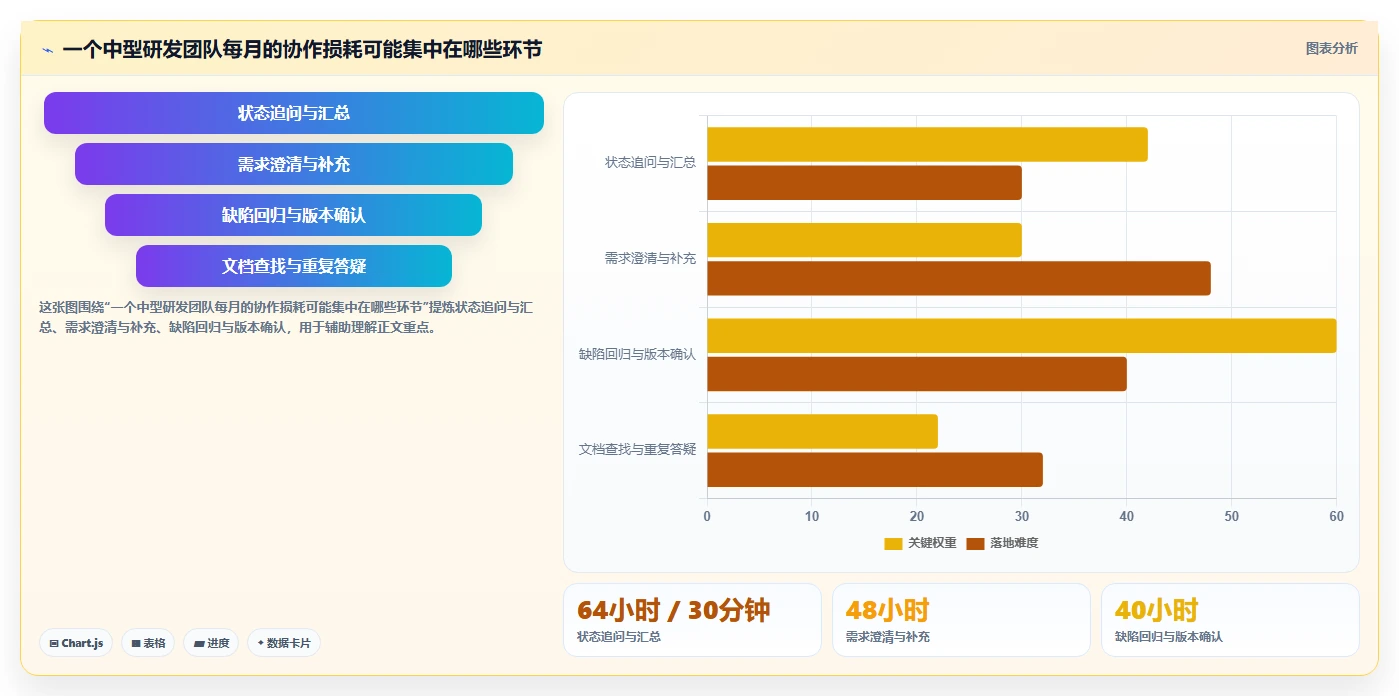Image resolution: width=1399 pixels, height=696 pixels.
Task: Click the lightning icon beside the title
Action: pyautogui.click(x=47, y=50)
